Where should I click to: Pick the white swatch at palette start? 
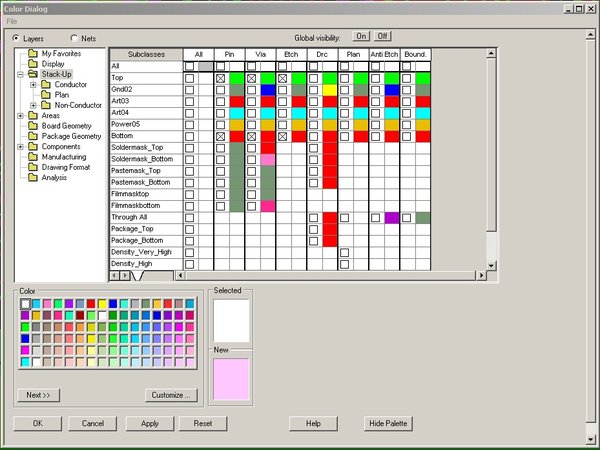25,304
